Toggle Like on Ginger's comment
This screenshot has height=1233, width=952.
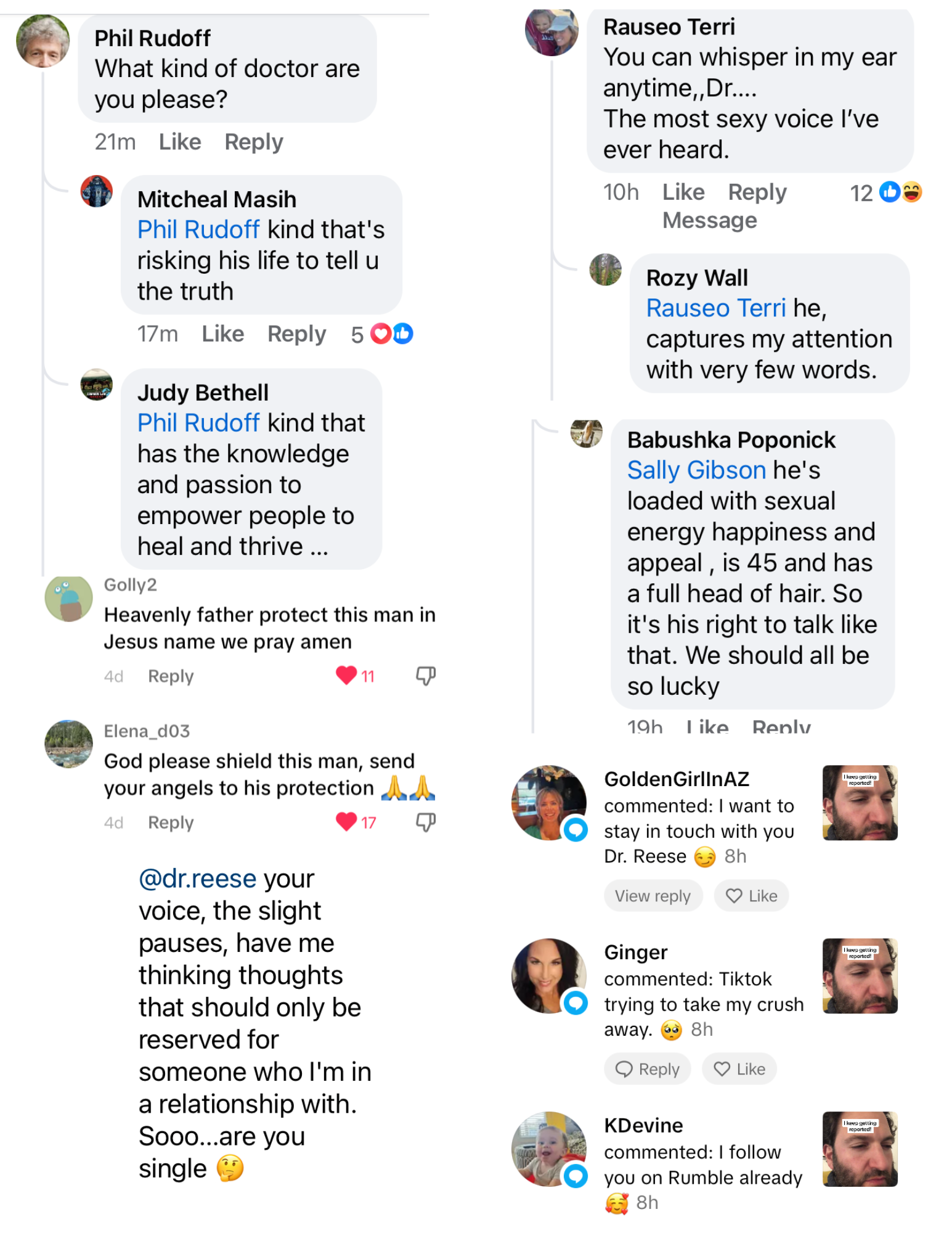(739, 1069)
